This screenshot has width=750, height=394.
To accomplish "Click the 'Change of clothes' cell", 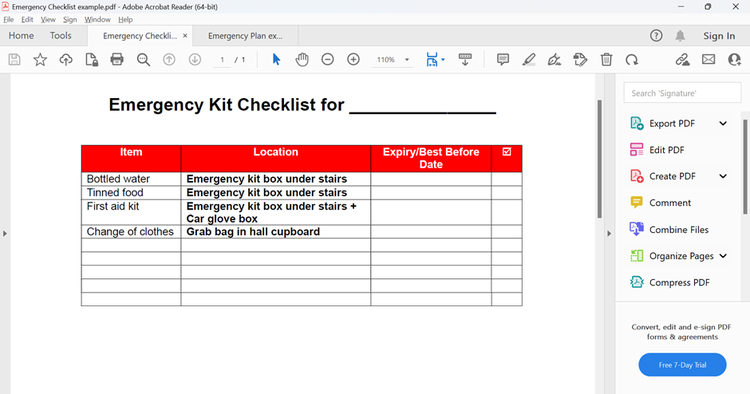I will [x=131, y=232].
